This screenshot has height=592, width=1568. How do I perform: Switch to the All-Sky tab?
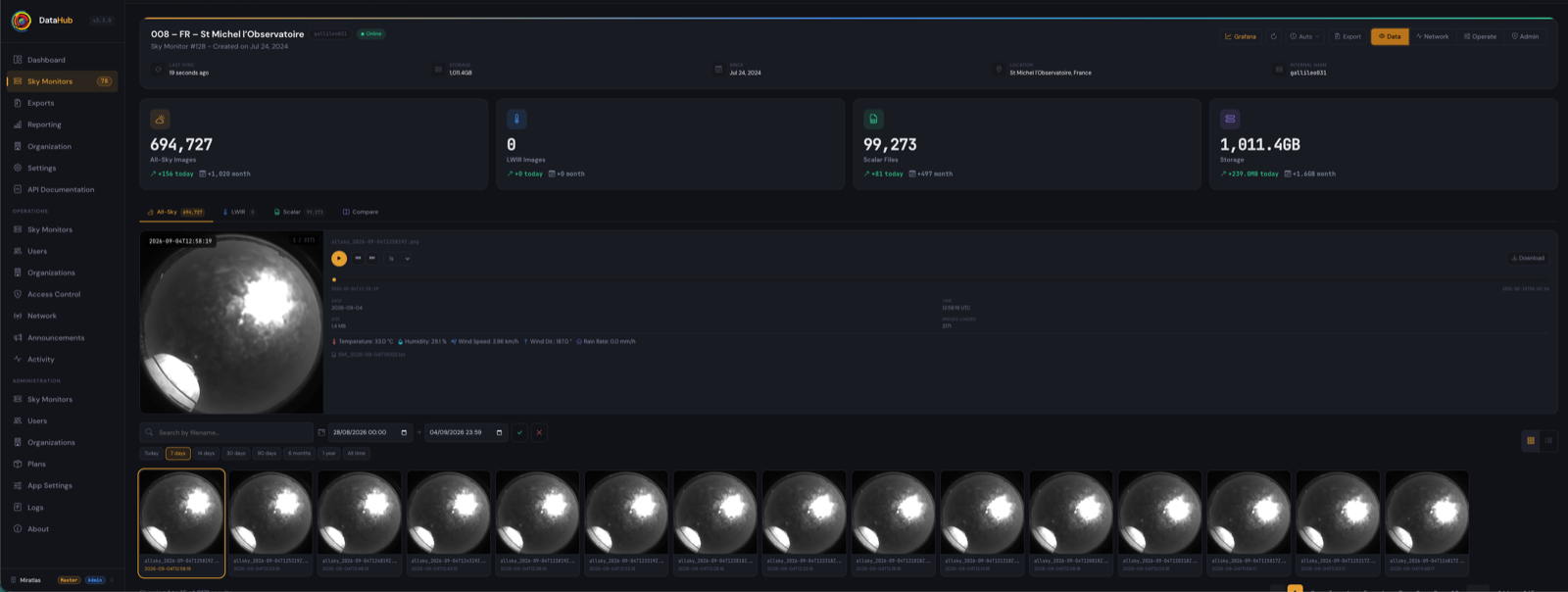click(x=175, y=212)
